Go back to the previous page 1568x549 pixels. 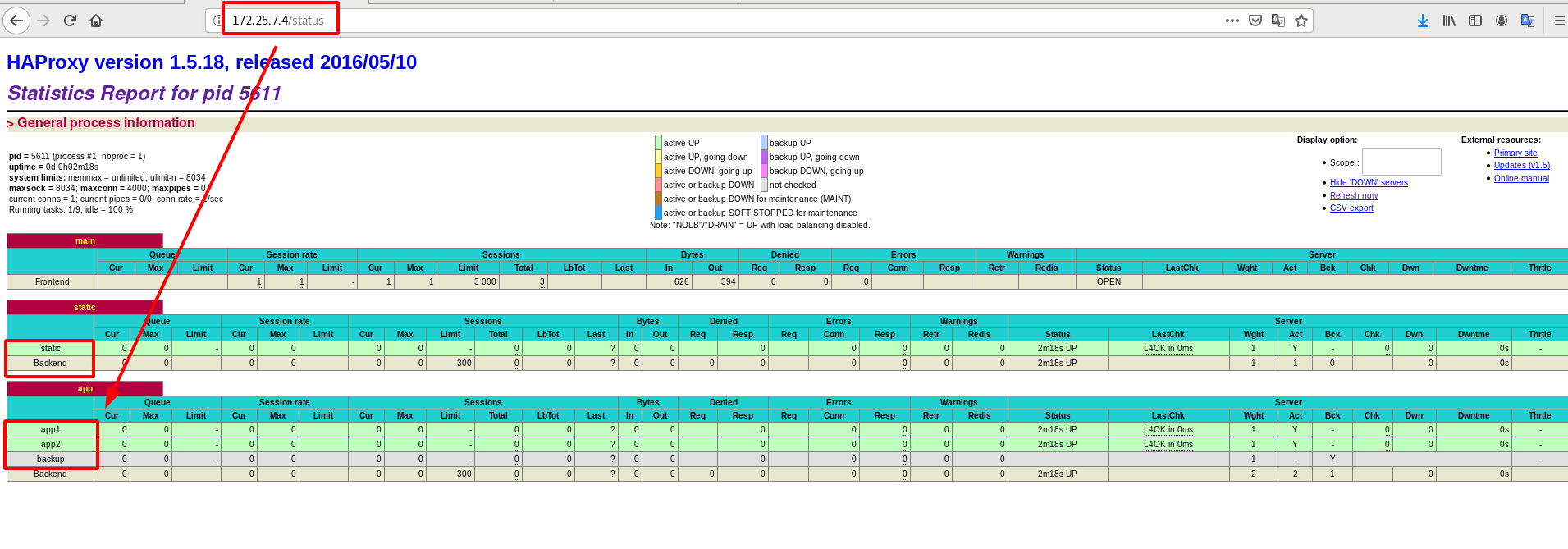(x=16, y=21)
